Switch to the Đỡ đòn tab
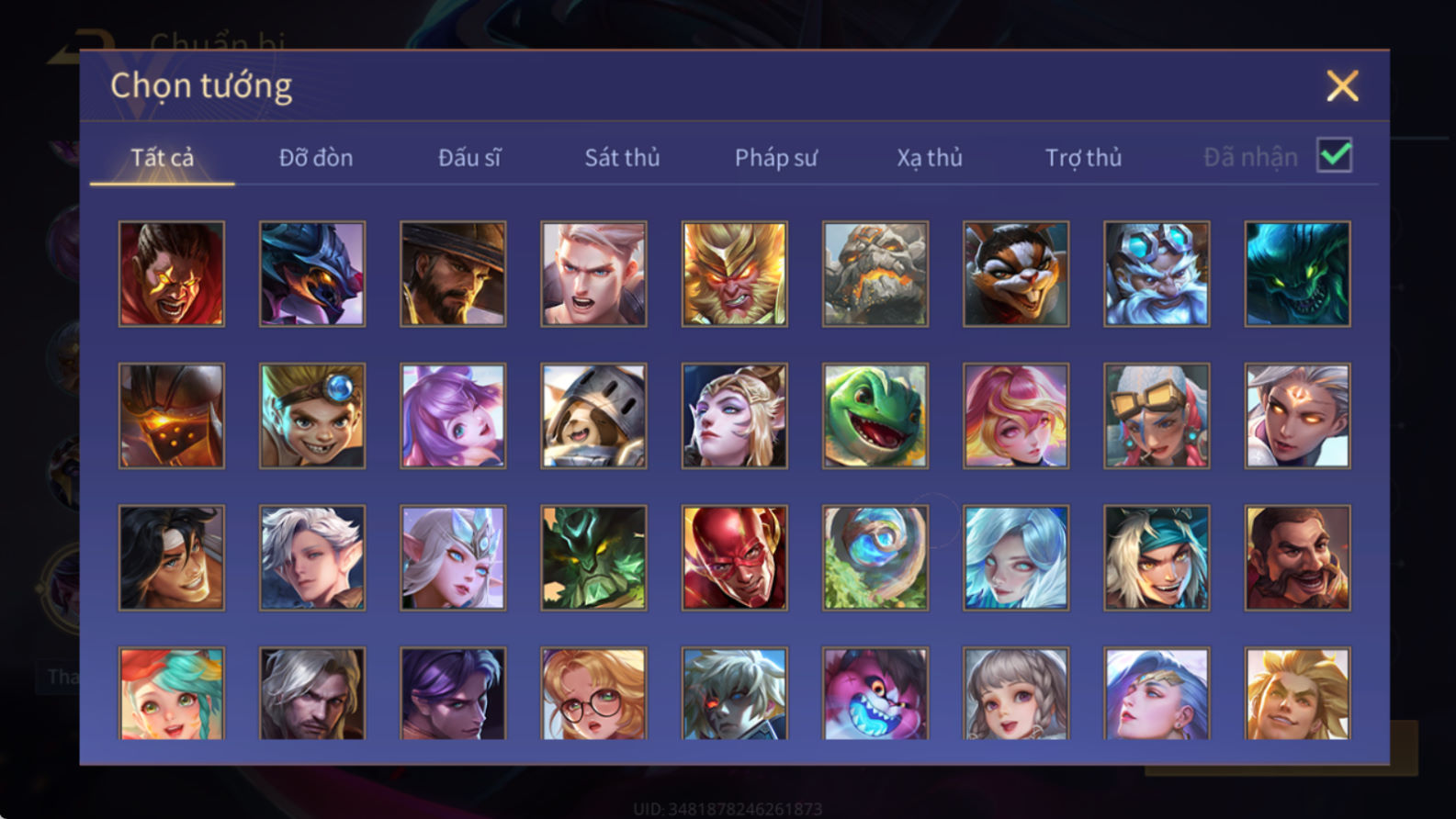This screenshot has width=1456, height=819. [316, 158]
